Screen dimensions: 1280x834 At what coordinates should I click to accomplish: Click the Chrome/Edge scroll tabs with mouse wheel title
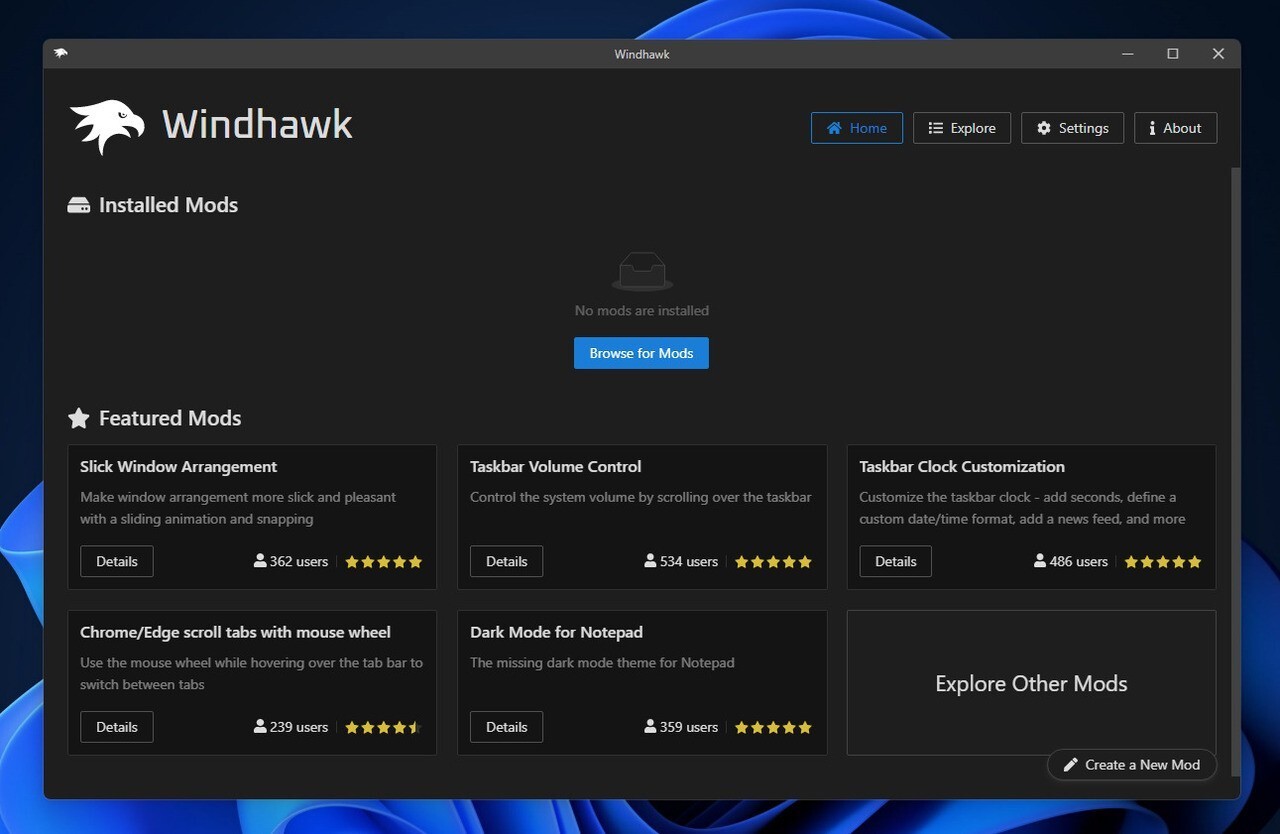click(x=235, y=632)
